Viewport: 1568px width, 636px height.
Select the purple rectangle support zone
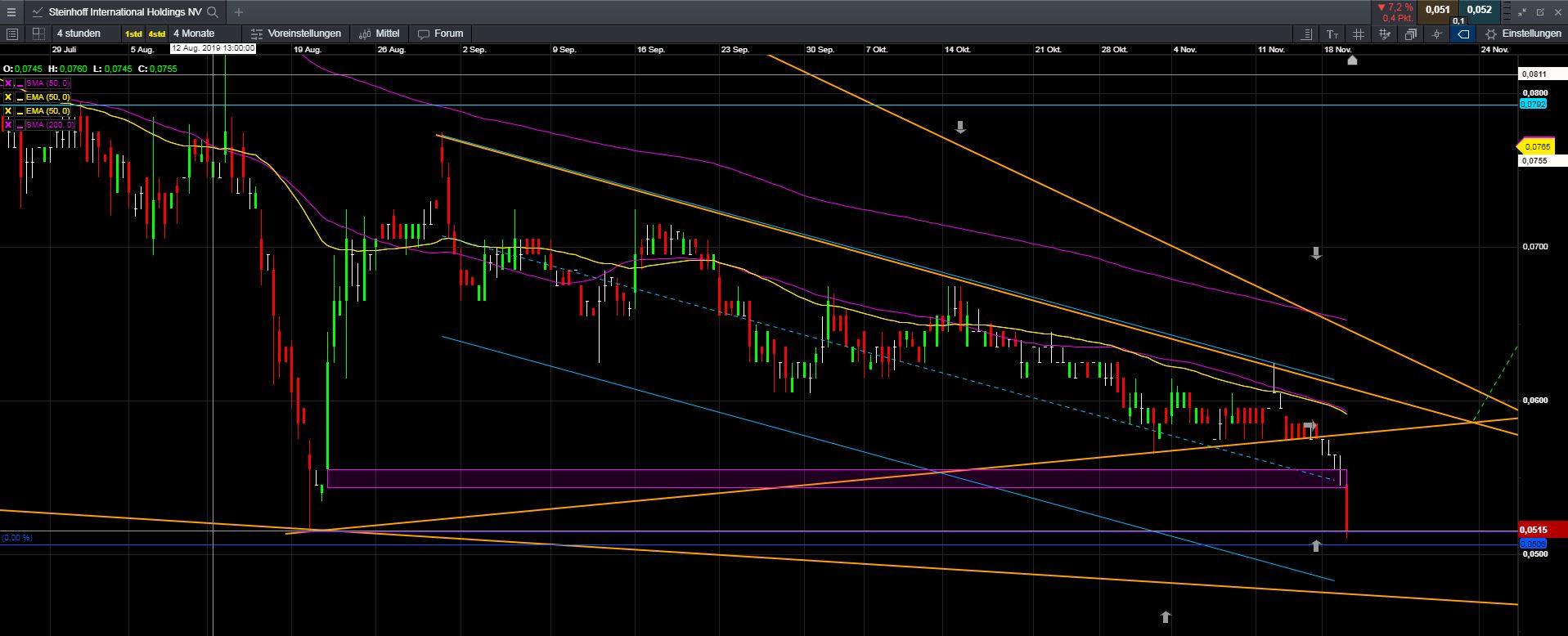[836, 478]
